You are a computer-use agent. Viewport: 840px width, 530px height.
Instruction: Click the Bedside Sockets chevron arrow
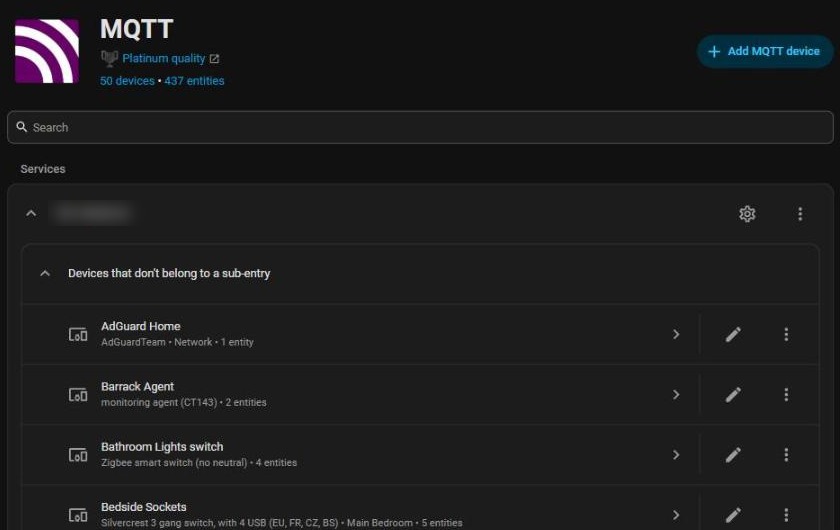[x=676, y=515]
